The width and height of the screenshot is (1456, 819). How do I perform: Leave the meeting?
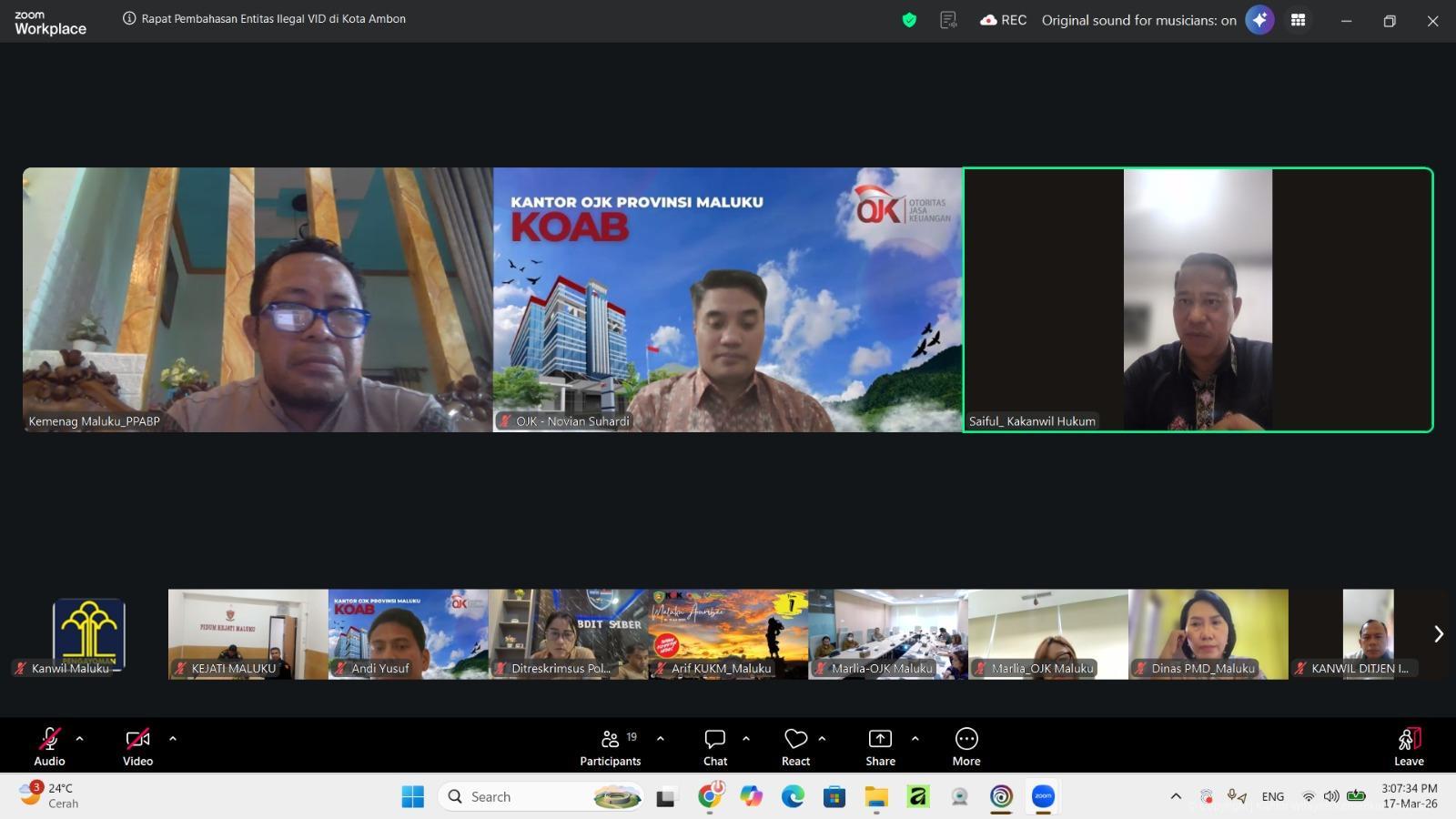coord(1409,746)
